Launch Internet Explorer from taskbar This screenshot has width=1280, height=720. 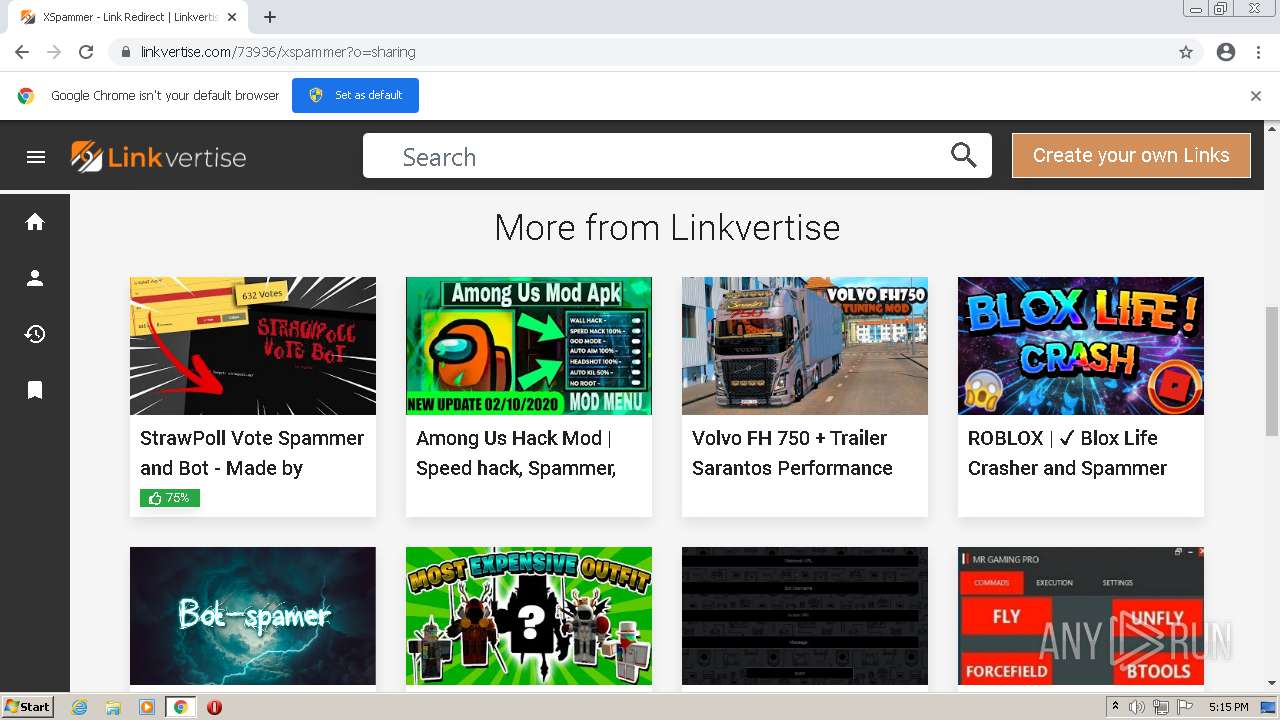coord(79,707)
